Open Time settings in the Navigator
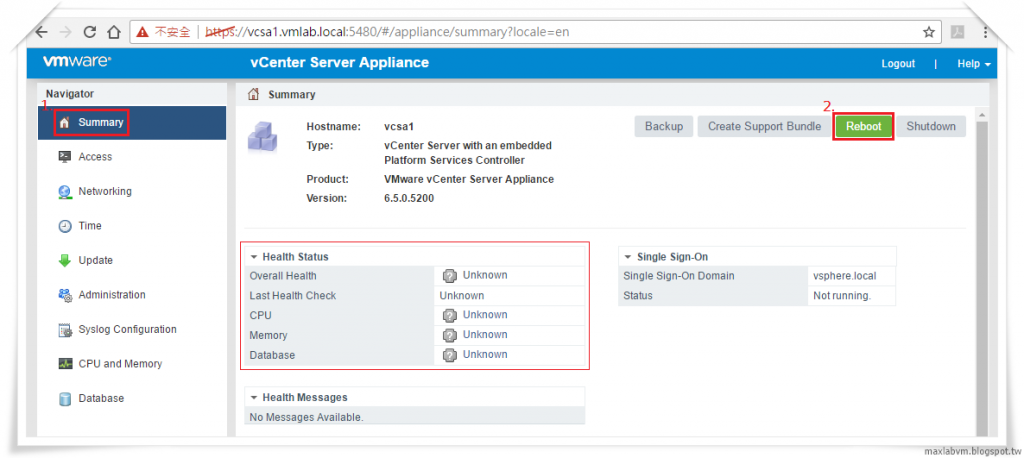This screenshot has height=458, width=1024. pos(90,226)
